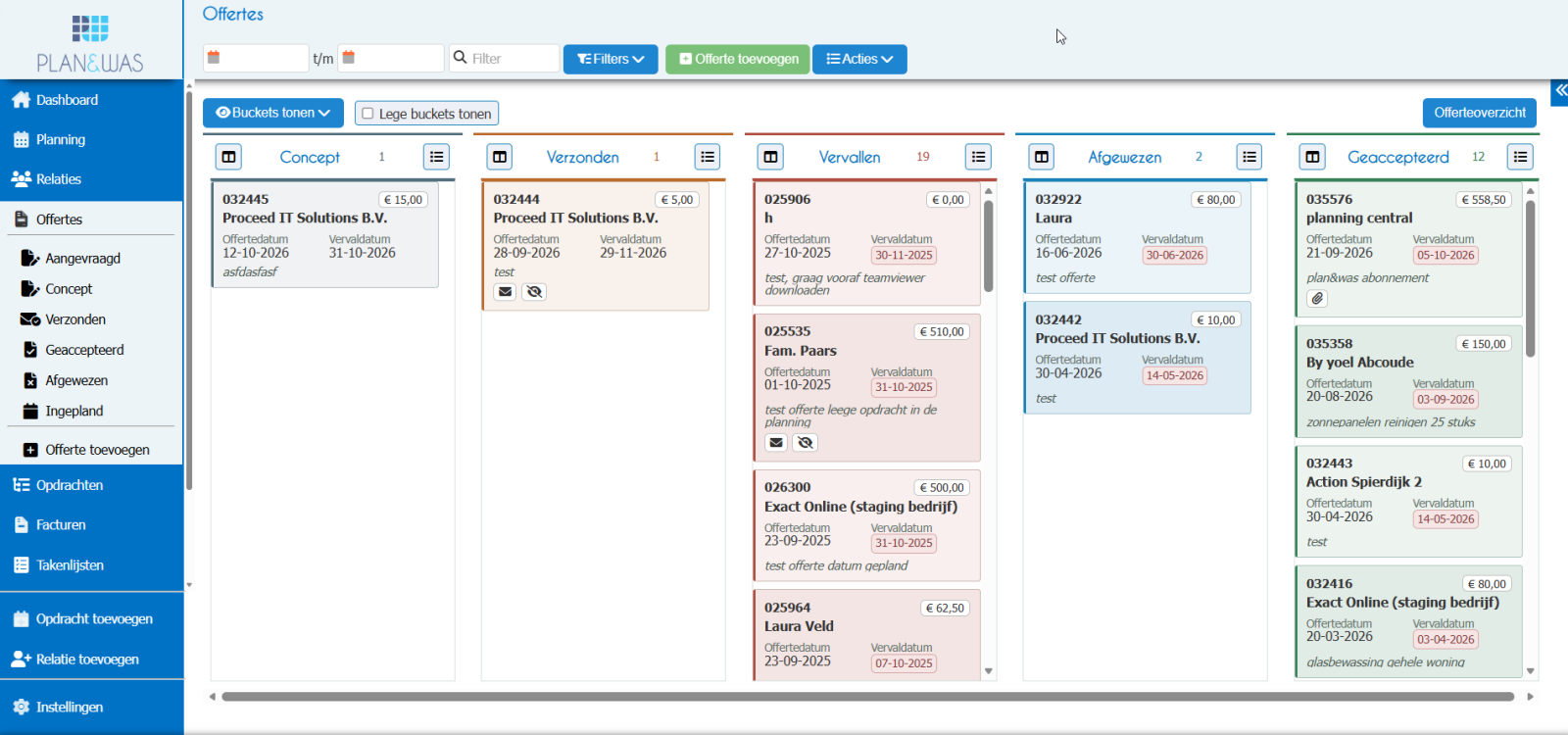Open the Acties dropdown
The height and width of the screenshot is (735, 1568).
point(859,59)
